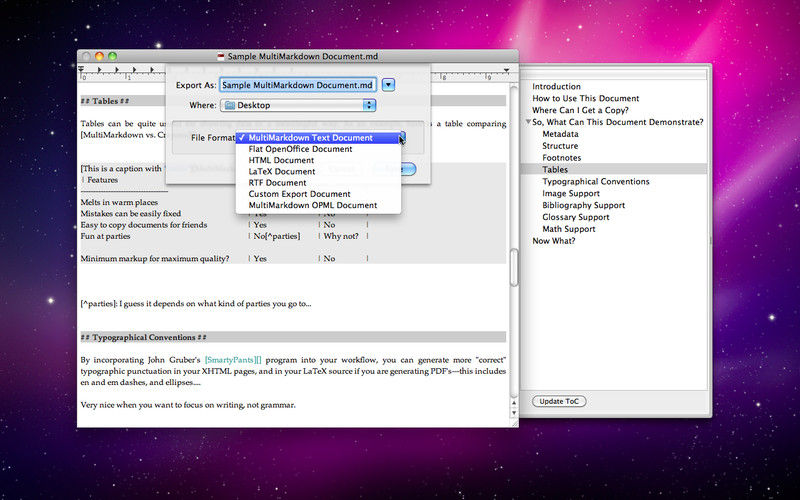Select Bibliography Support in the ToC
The height and width of the screenshot is (500, 800).
point(583,205)
